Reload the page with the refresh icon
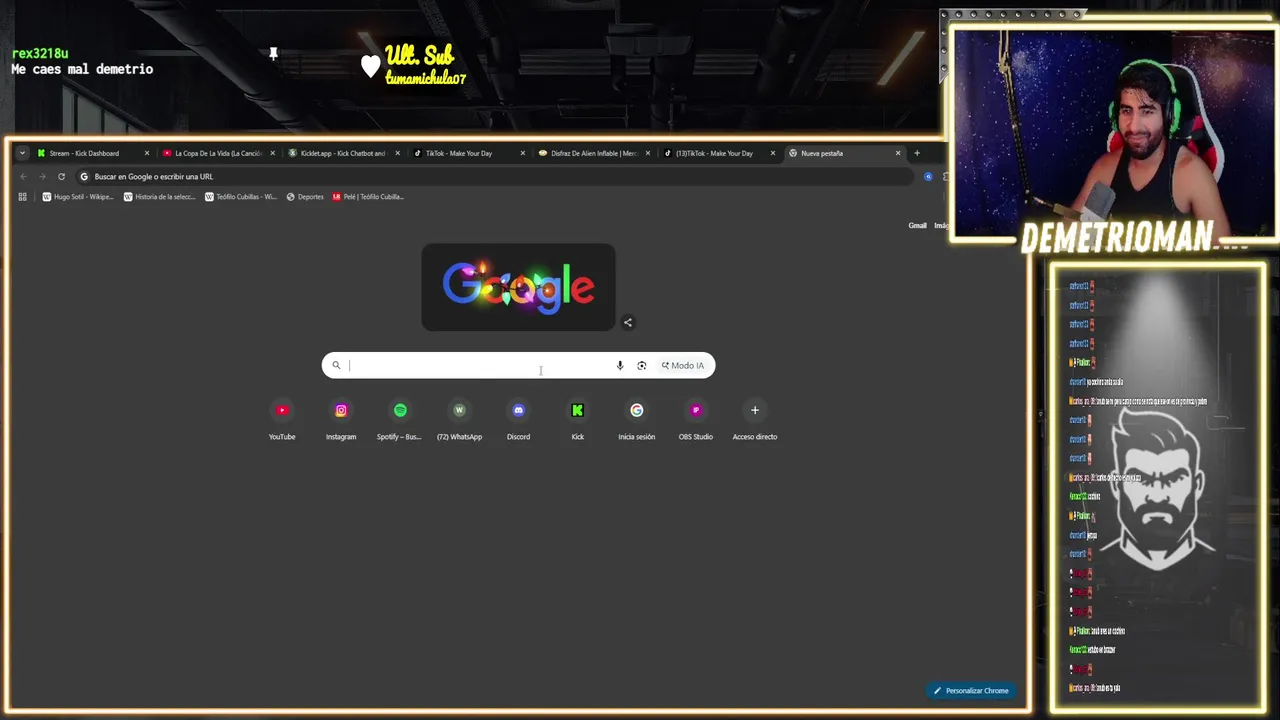This screenshot has width=1280, height=720. 61,177
